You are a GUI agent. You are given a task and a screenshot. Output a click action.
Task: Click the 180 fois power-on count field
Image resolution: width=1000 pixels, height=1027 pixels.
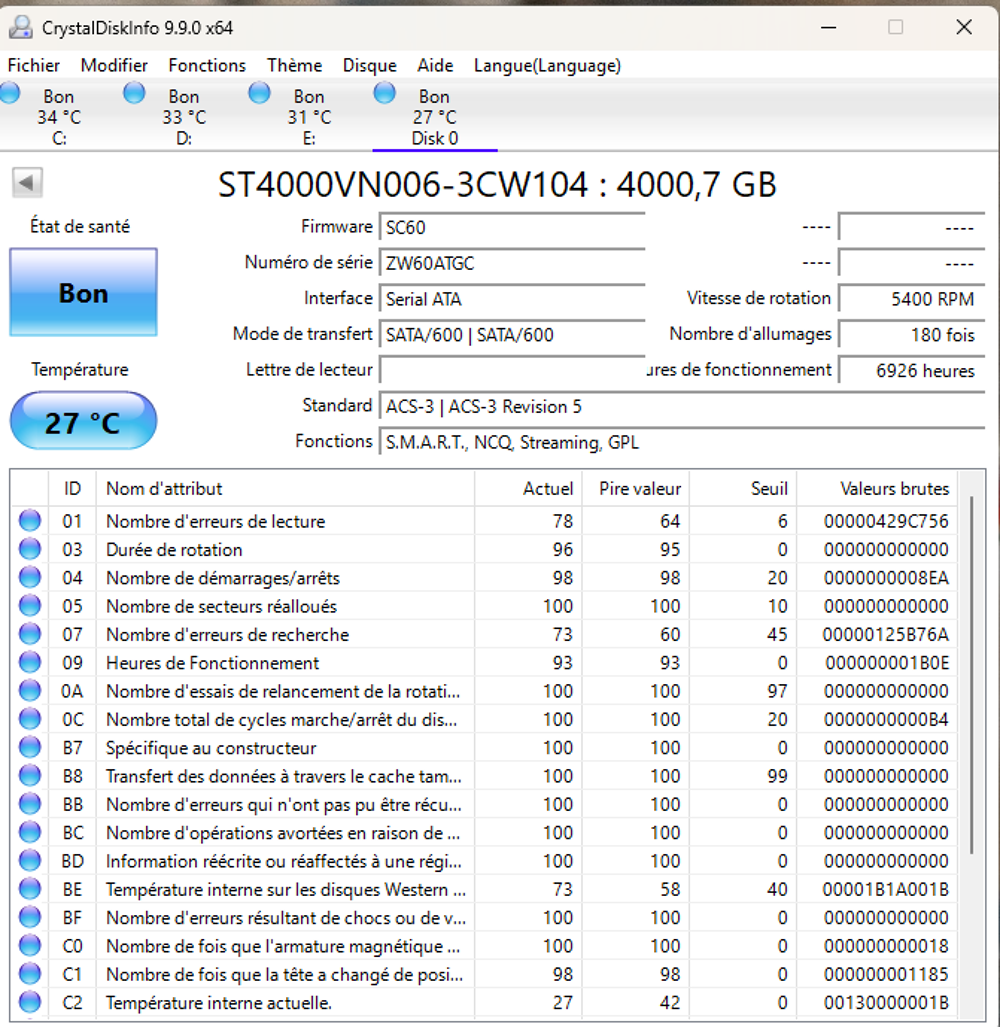912,335
